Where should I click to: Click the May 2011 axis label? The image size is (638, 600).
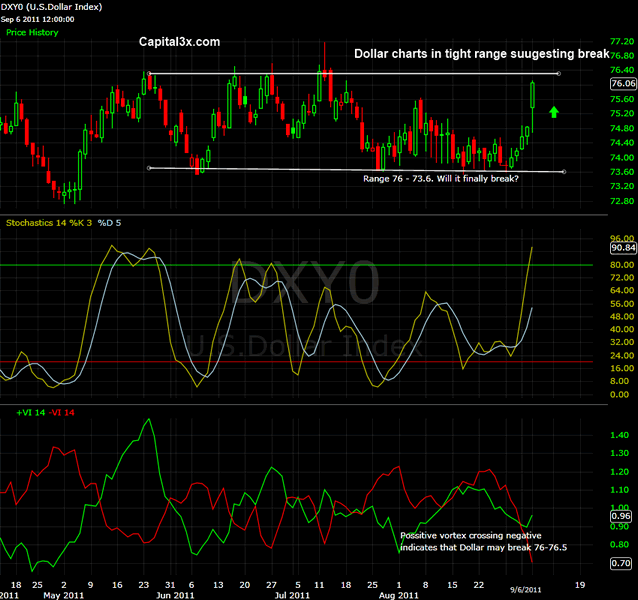[x=63, y=595]
